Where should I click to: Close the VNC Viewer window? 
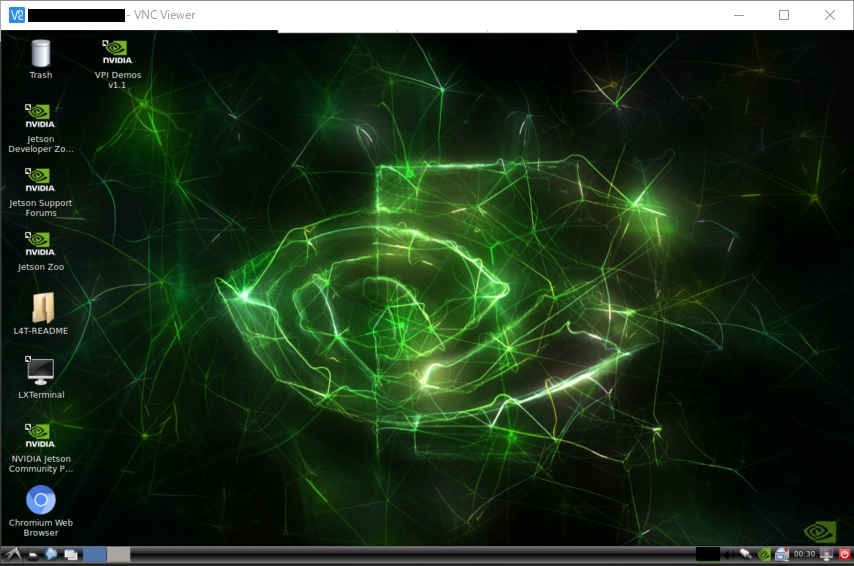click(x=829, y=15)
